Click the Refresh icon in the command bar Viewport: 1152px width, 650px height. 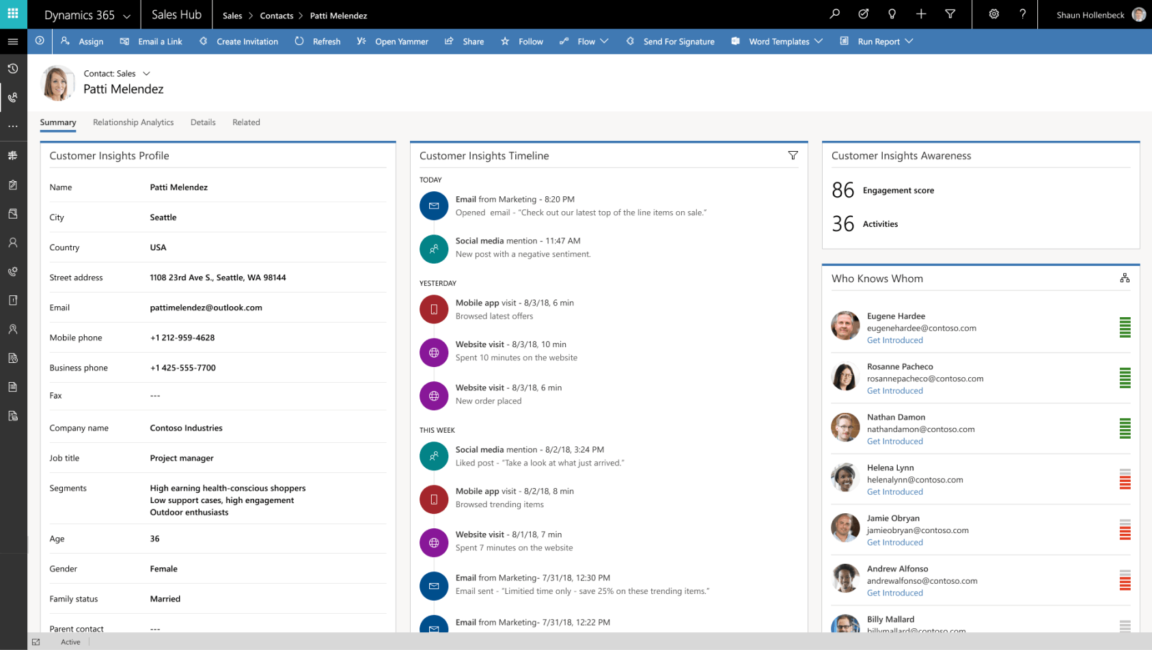[x=300, y=41]
